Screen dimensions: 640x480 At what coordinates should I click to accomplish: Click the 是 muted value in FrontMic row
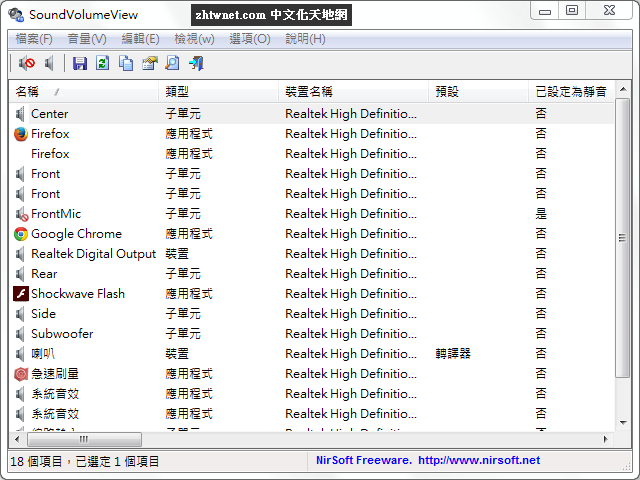point(541,214)
